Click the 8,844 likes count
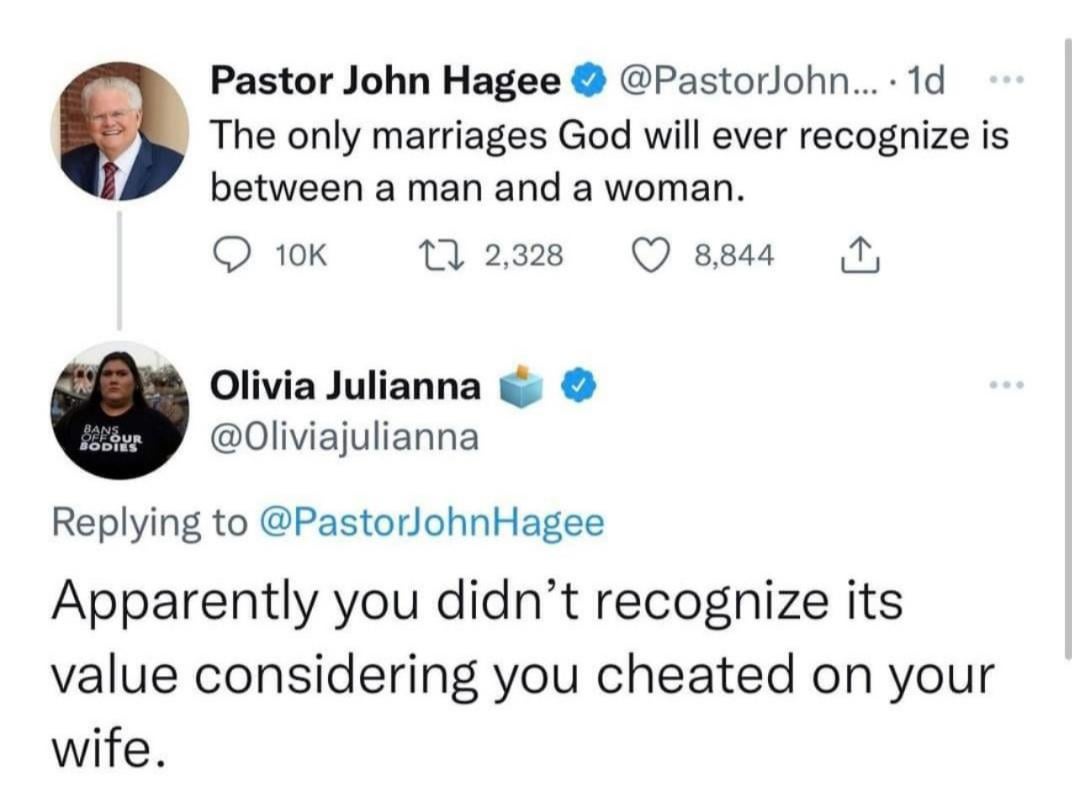The image size is (1072, 803). 733,256
